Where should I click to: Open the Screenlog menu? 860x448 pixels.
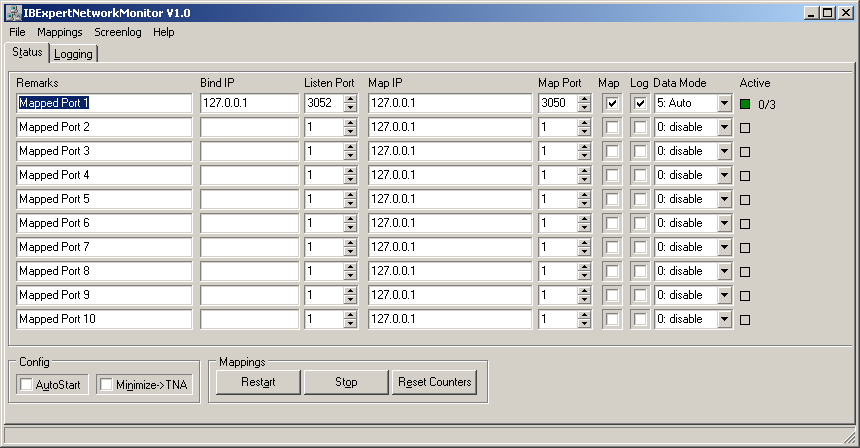click(117, 32)
